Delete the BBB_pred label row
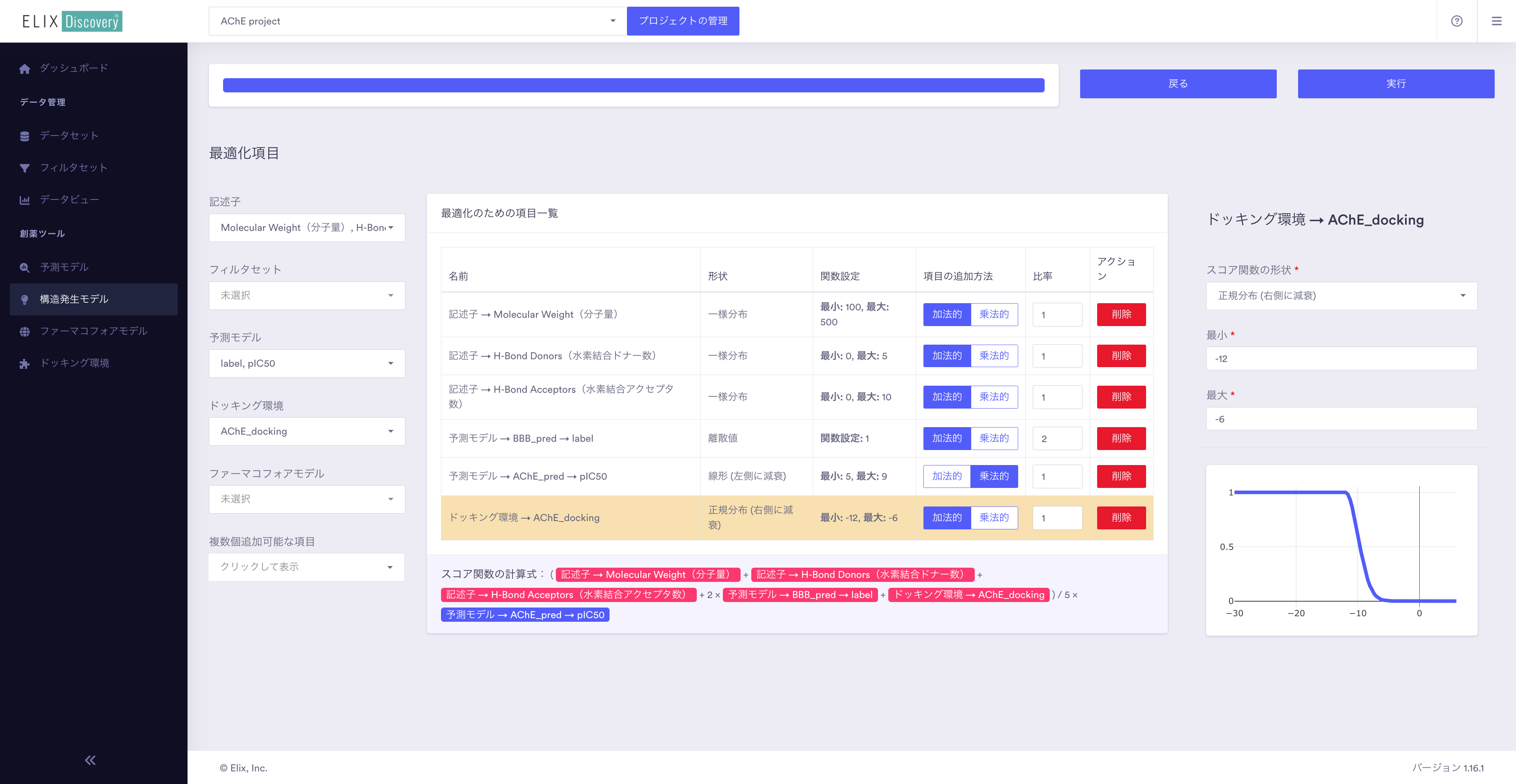1516x784 pixels. tap(1121, 439)
